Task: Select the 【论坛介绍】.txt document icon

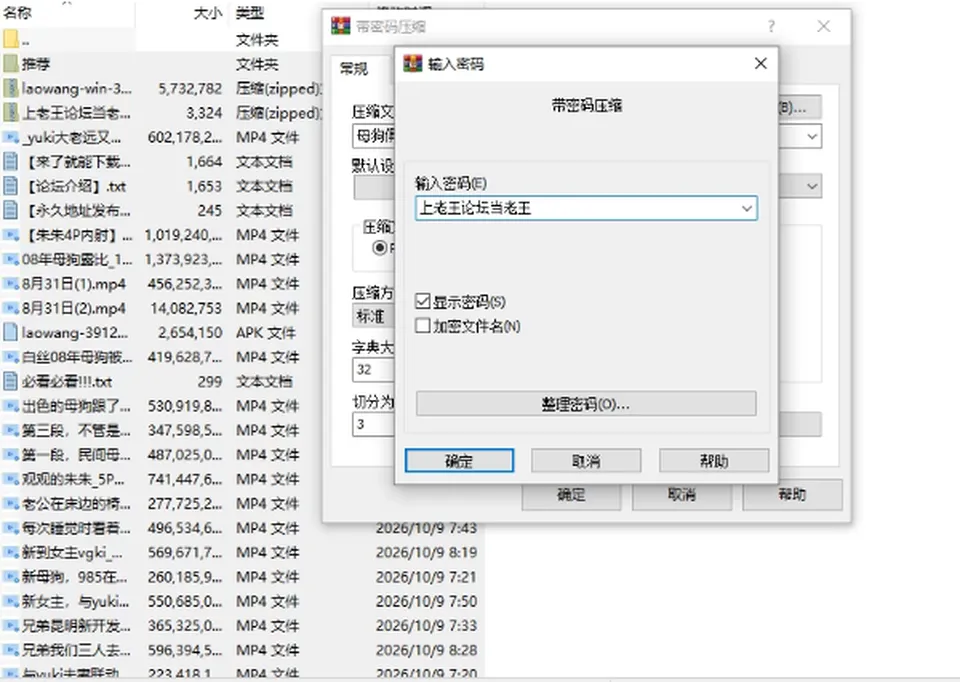Action: 10,186
